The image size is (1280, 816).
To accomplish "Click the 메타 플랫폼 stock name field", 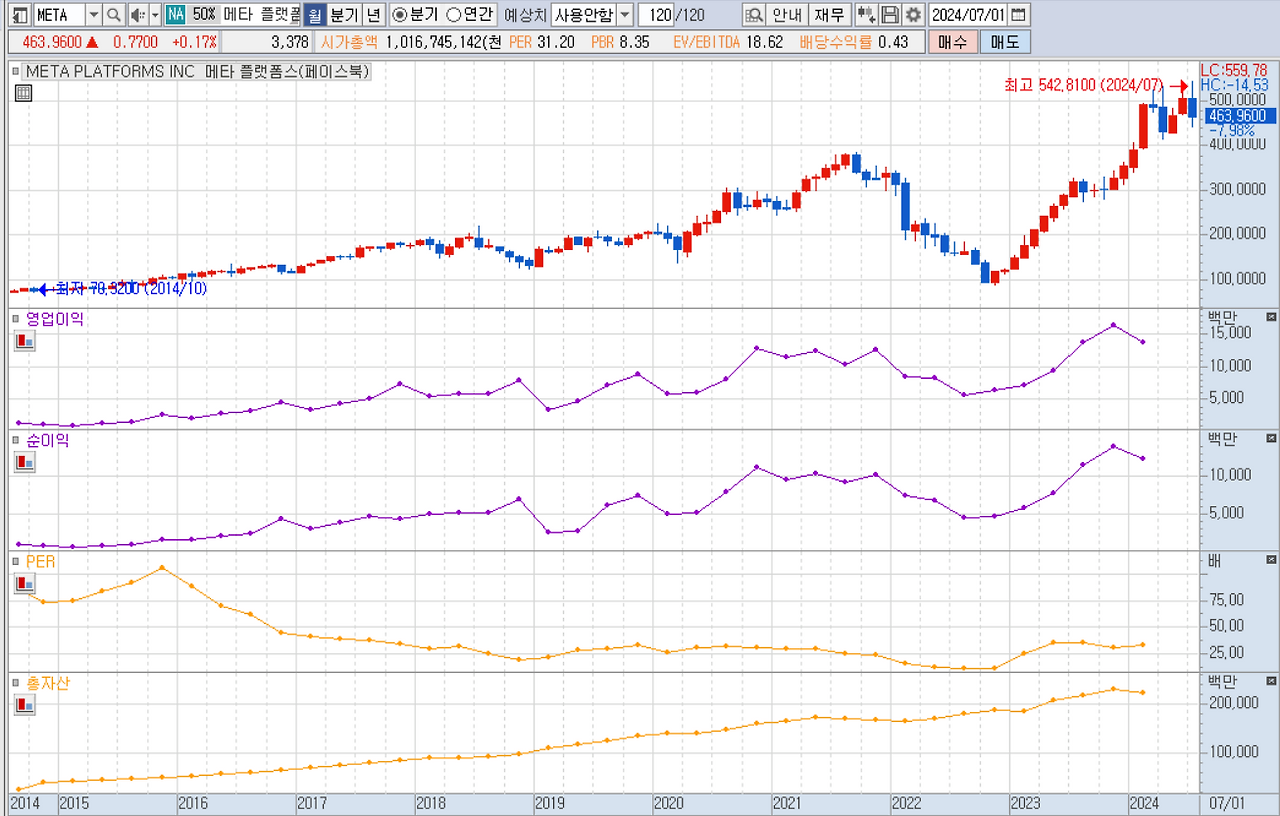I will 260,15.
